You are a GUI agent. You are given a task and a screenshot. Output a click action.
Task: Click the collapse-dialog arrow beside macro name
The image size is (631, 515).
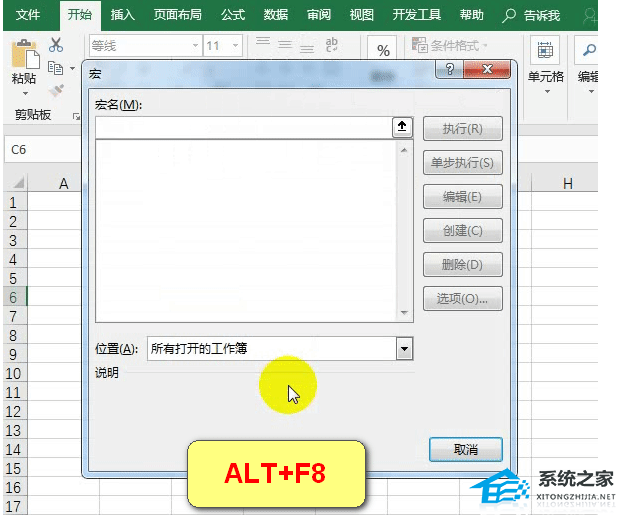[402, 127]
